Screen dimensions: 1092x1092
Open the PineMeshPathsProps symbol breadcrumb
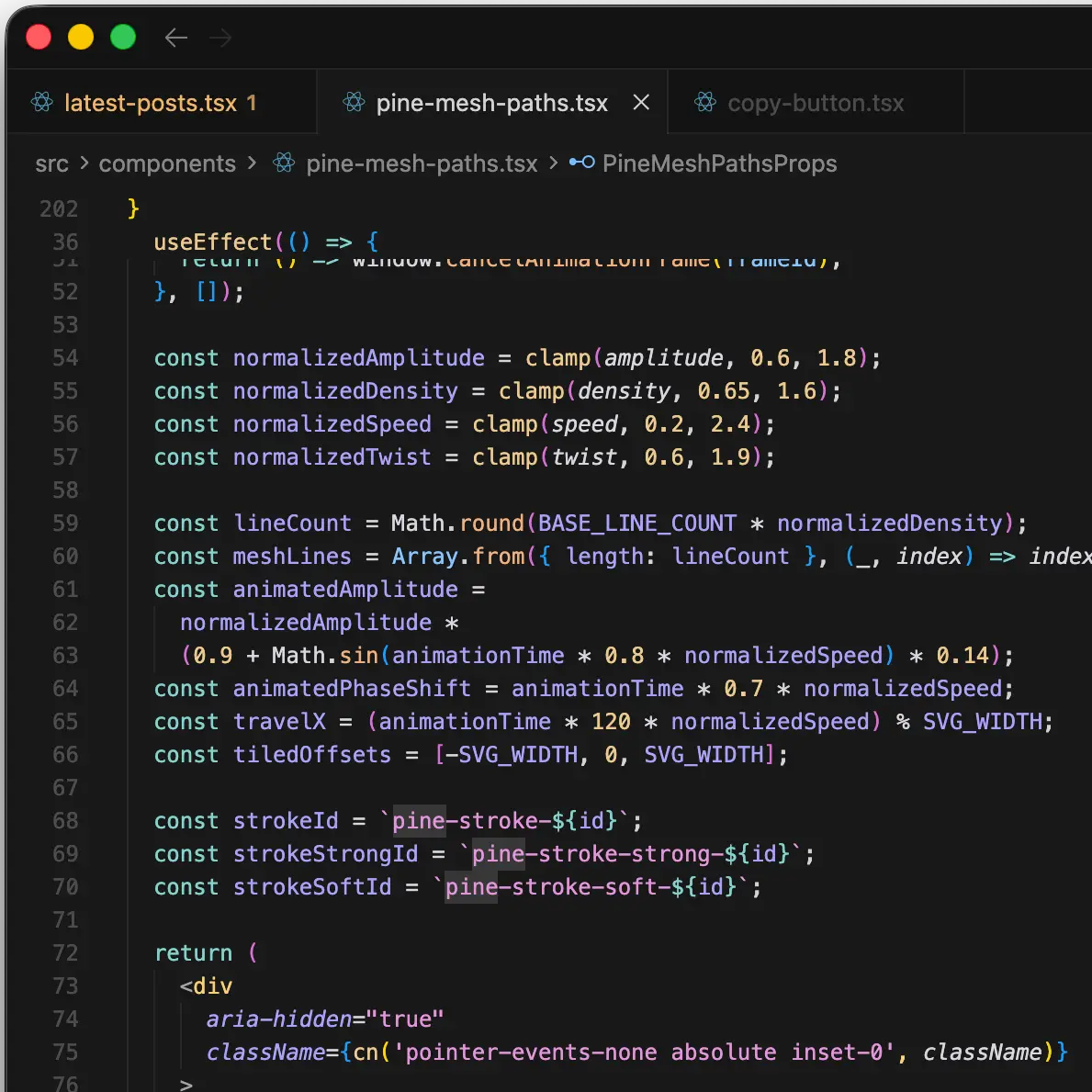pos(719,163)
